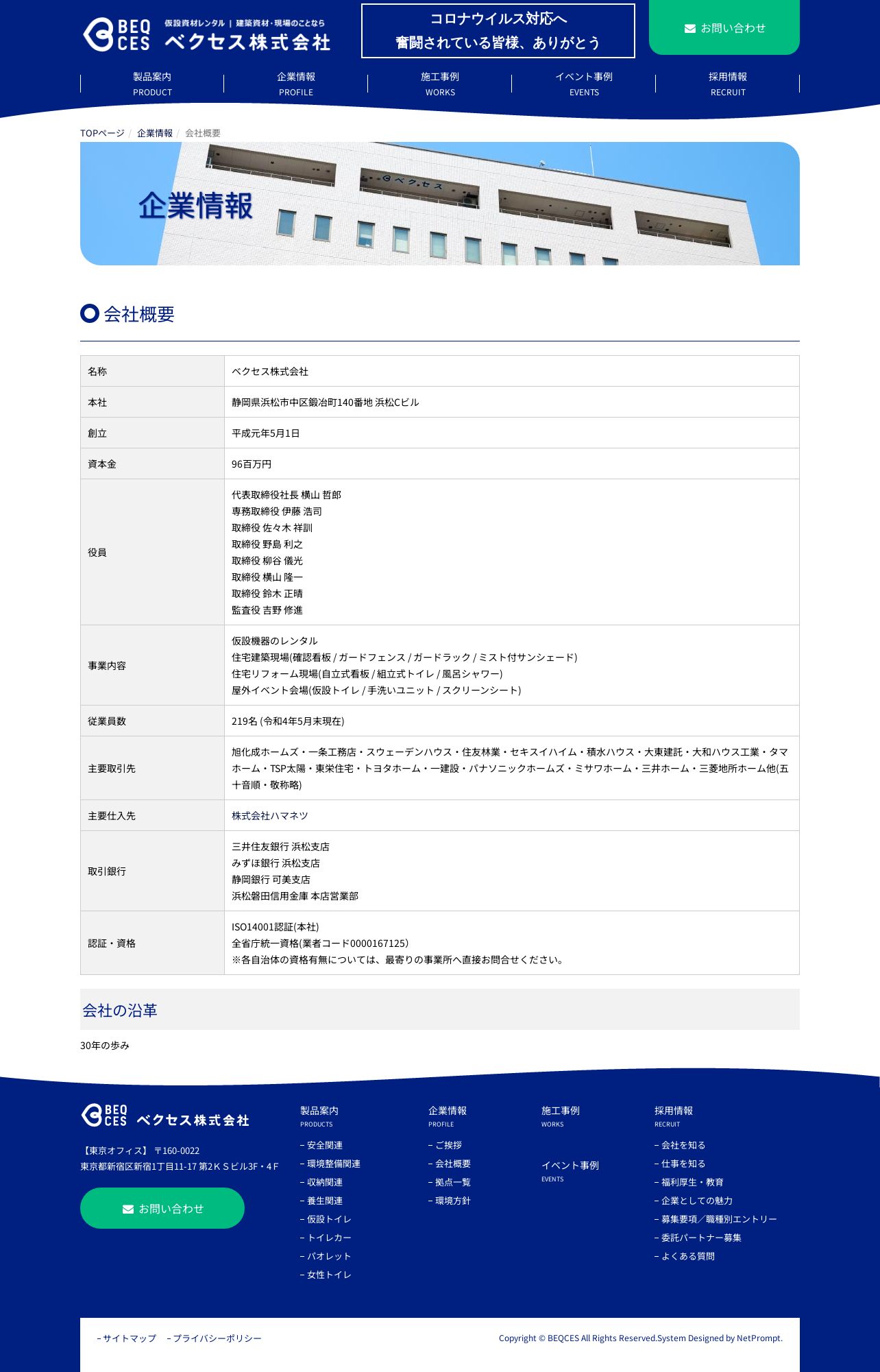Screen dimensions: 880x1372
Task: Click the header お問い合わせ button
Action: (724, 27)
